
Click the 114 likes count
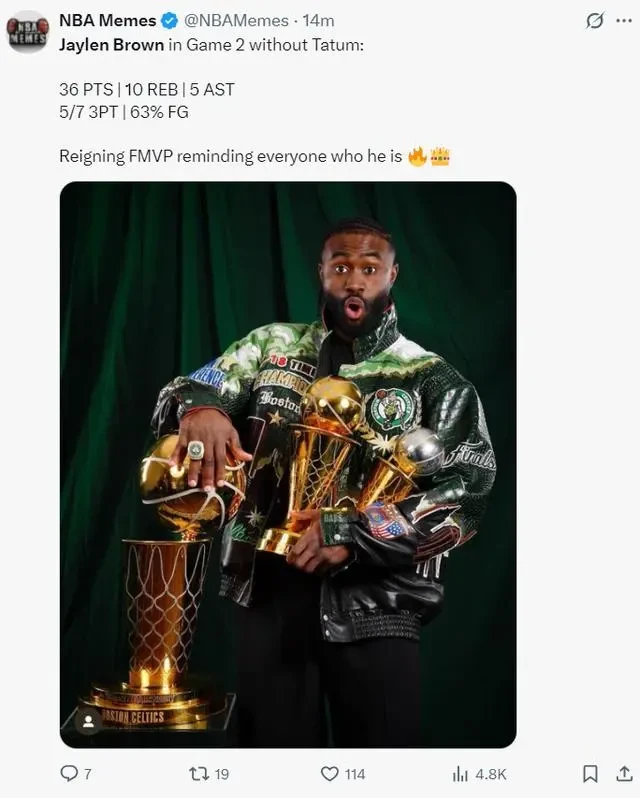[x=355, y=774]
